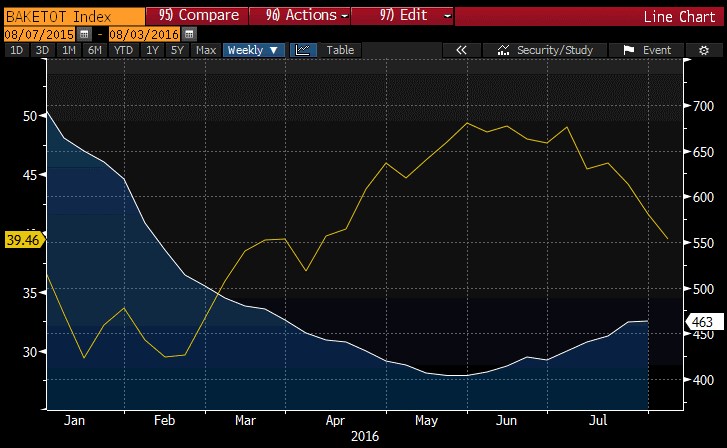The image size is (727, 448).
Task: Open the start date calendar picker icon
Action: pyautogui.click(x=83, y=34)
